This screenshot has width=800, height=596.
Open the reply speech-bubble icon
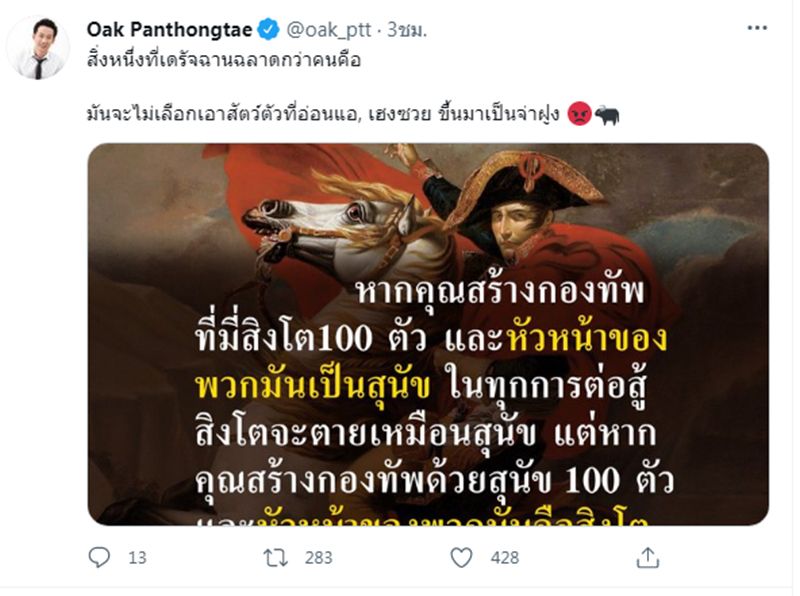(x=99, y=557)
